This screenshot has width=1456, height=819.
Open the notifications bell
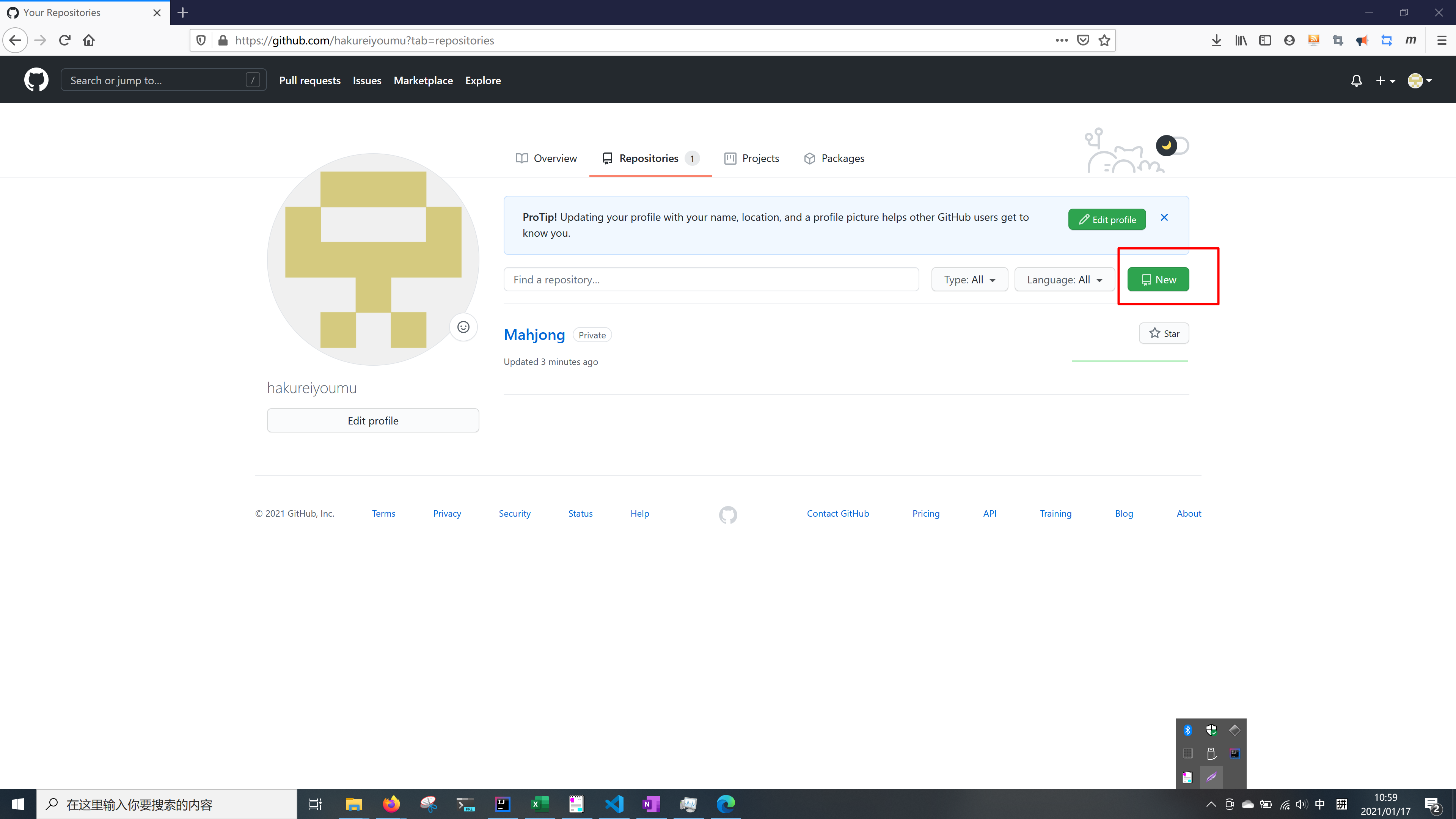tap(1356, 81)
